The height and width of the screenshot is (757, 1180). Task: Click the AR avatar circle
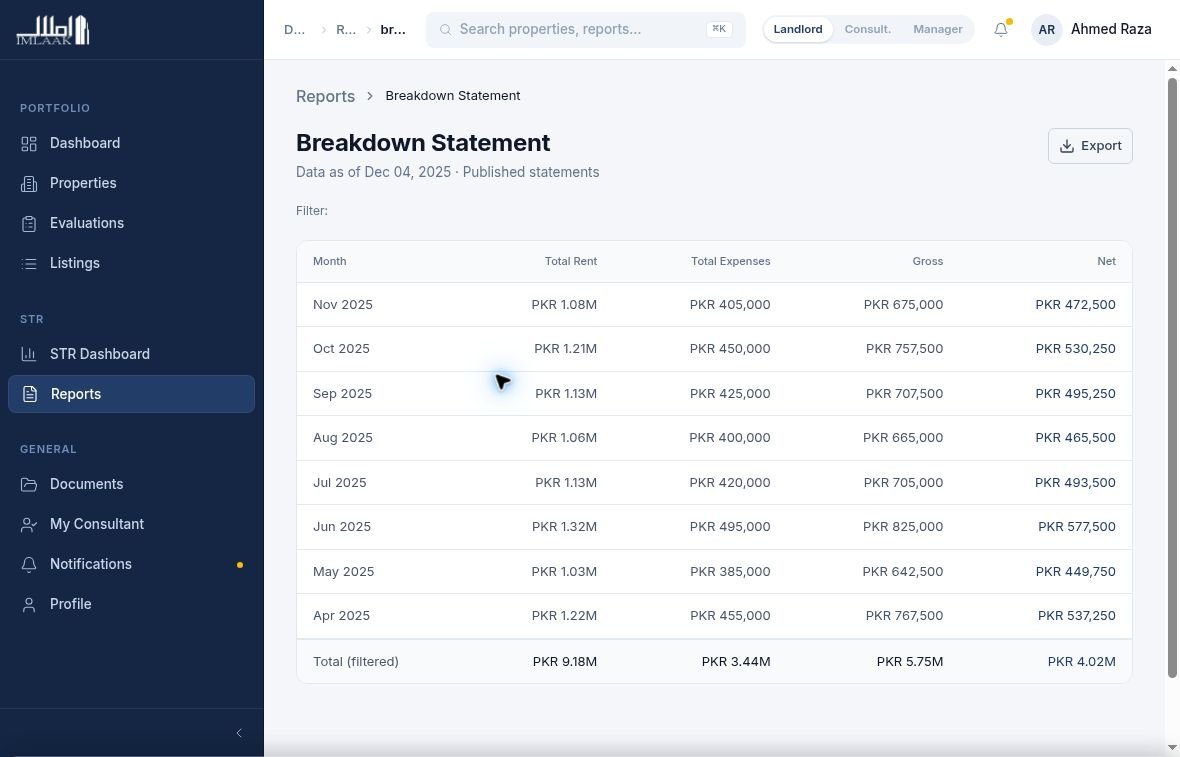(1046, 30)
